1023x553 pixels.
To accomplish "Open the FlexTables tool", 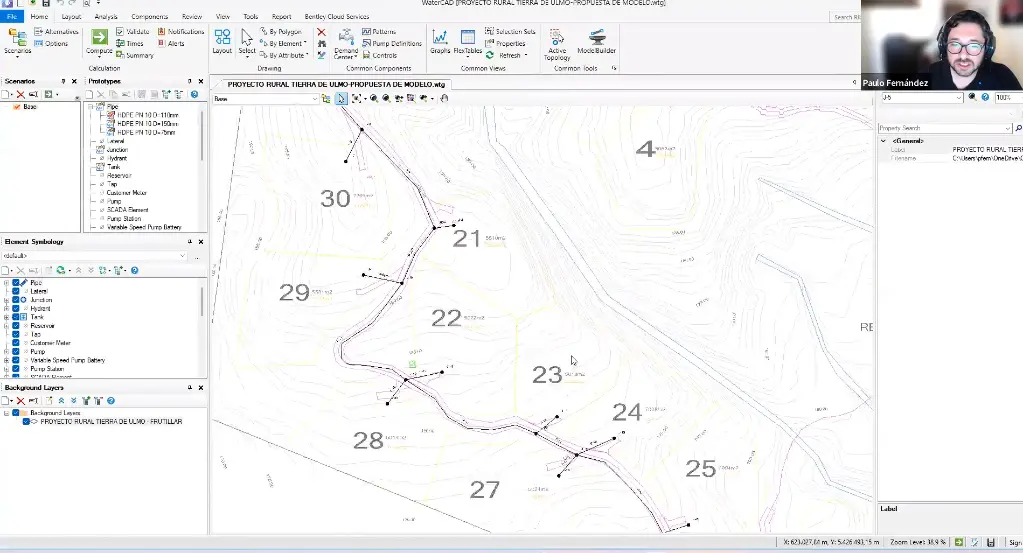I will coord(467,42).
